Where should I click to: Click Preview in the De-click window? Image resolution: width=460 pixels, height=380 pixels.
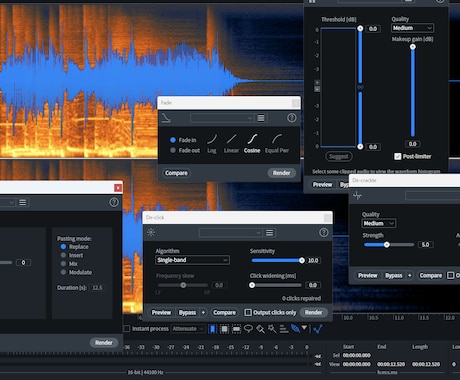(161, 312)
